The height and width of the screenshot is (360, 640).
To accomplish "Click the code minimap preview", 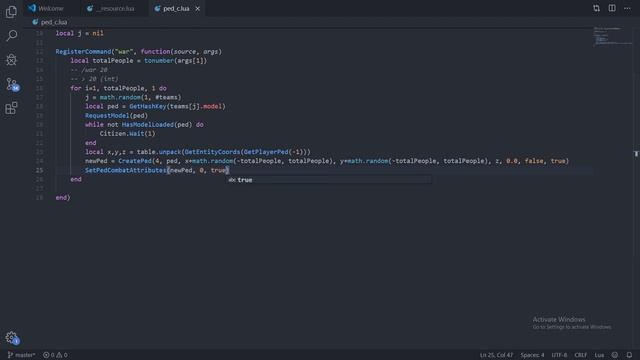I will (x=612, y=36).
